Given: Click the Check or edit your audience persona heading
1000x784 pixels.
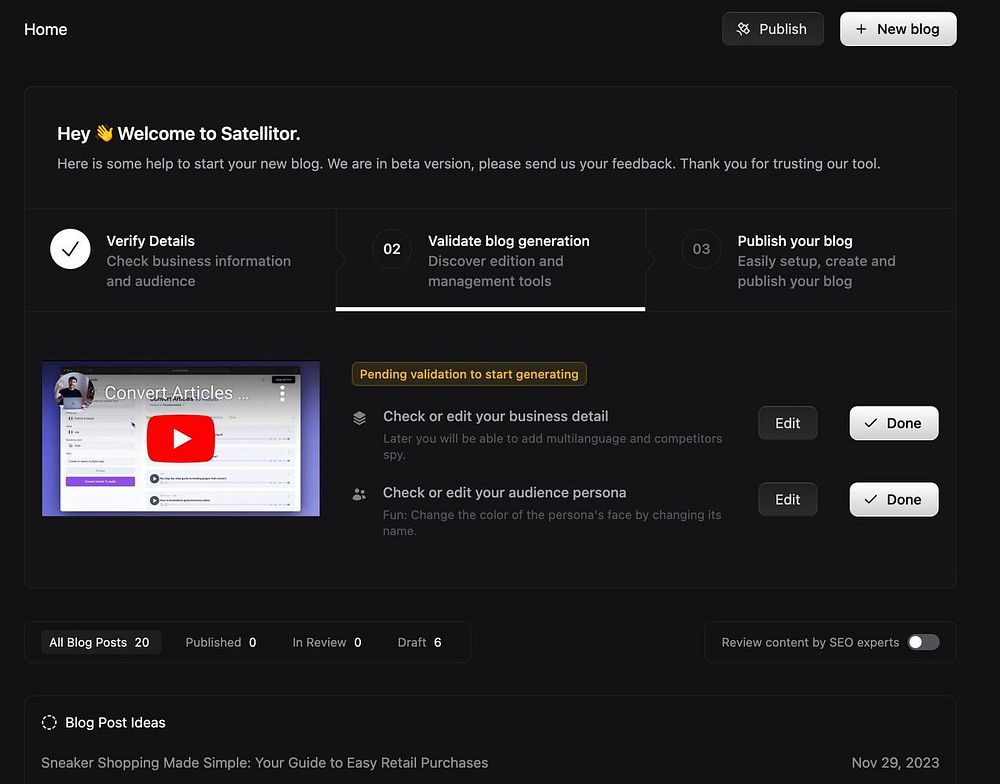Looking at the screenshot, I should pyautogui.click(x=504, y=492).
